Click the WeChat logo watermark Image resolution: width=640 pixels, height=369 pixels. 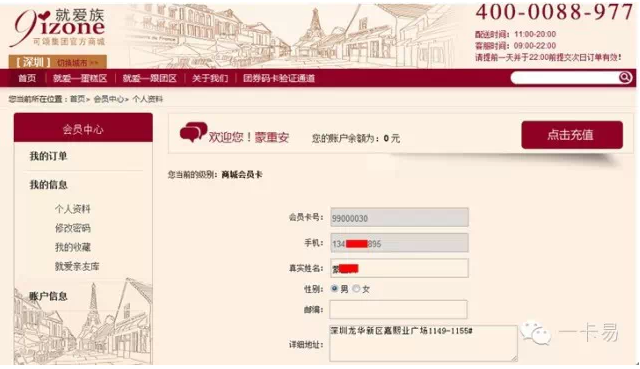tap(535, 333)
